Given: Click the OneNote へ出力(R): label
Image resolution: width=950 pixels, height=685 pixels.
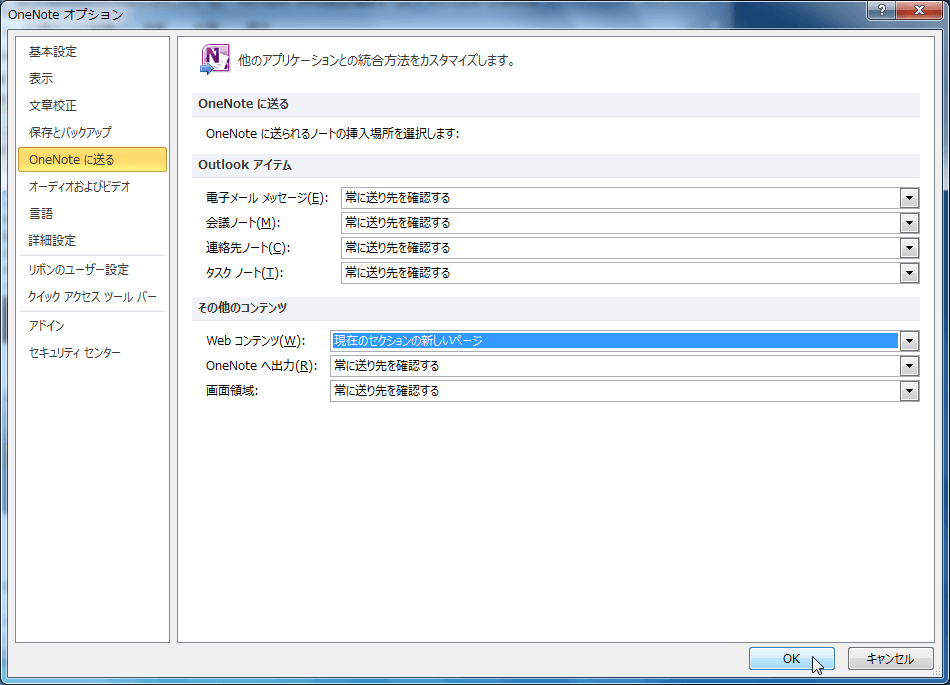Looking at the screenshot, I should coord(261,366).
